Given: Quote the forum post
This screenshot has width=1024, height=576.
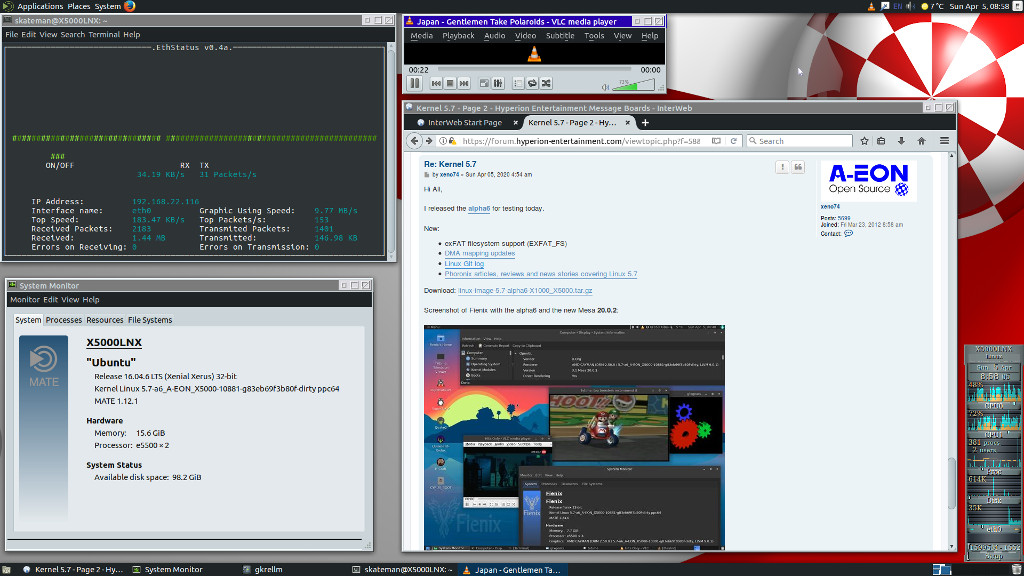Looking at the screenshot, I should tap(798, 167).
